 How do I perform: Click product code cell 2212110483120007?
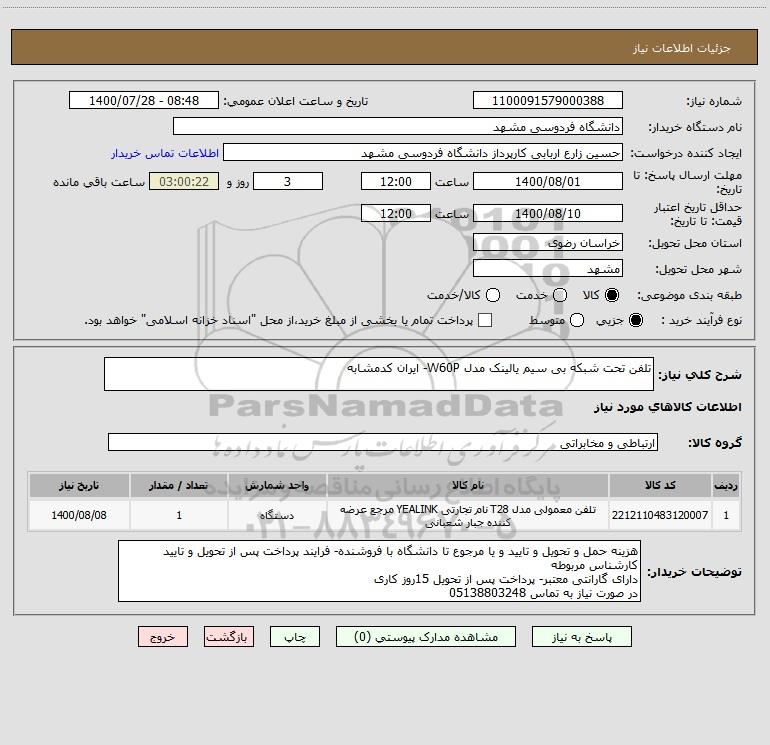(x=660, y=515)
